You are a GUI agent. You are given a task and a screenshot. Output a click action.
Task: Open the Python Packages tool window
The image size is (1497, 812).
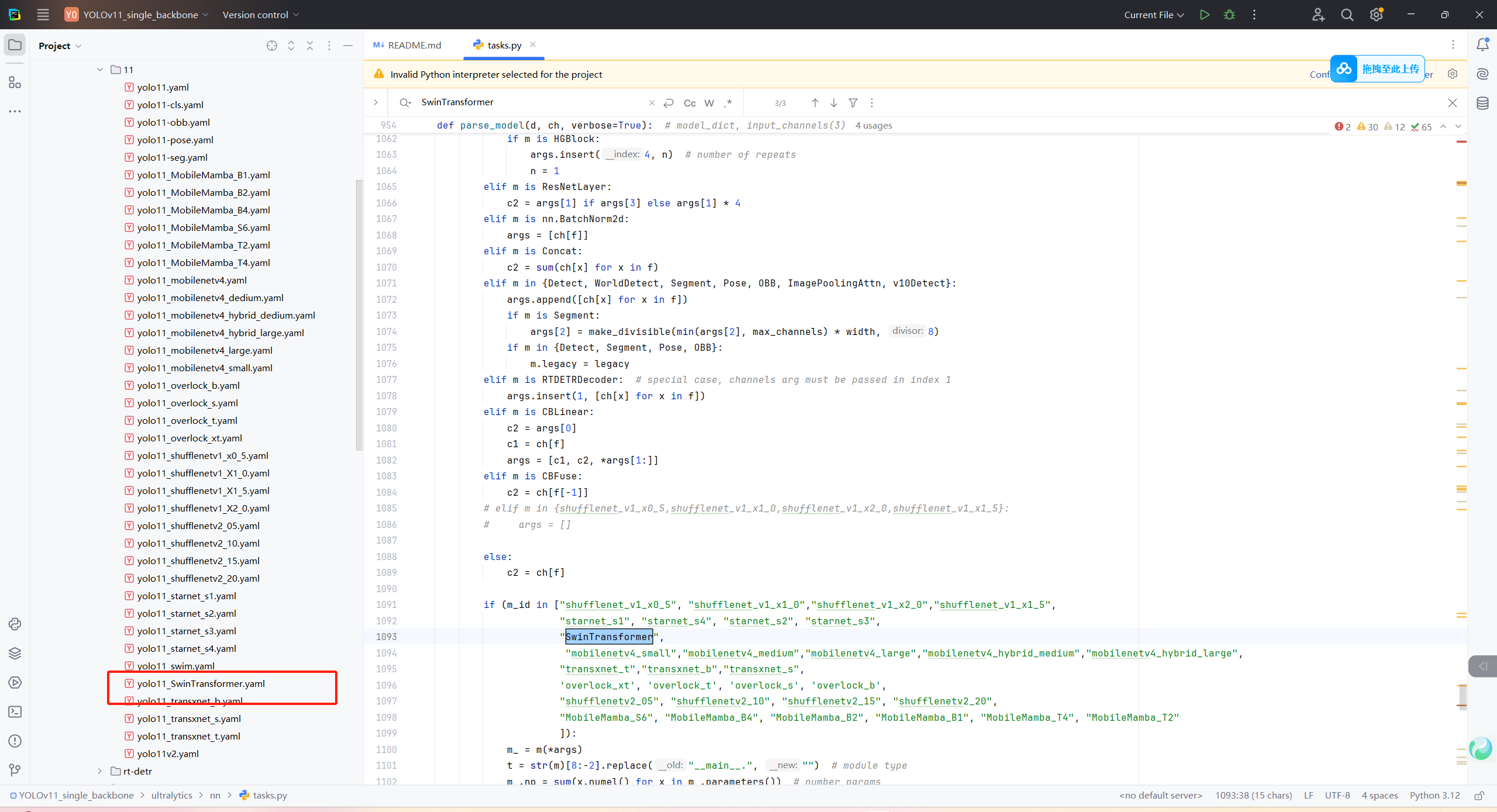coord(15,653)
